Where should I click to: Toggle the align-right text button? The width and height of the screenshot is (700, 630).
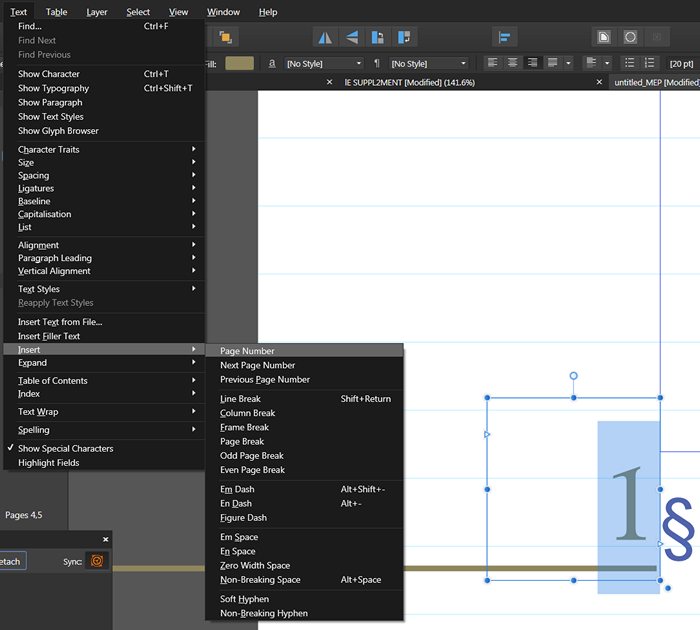click(531, 63)
